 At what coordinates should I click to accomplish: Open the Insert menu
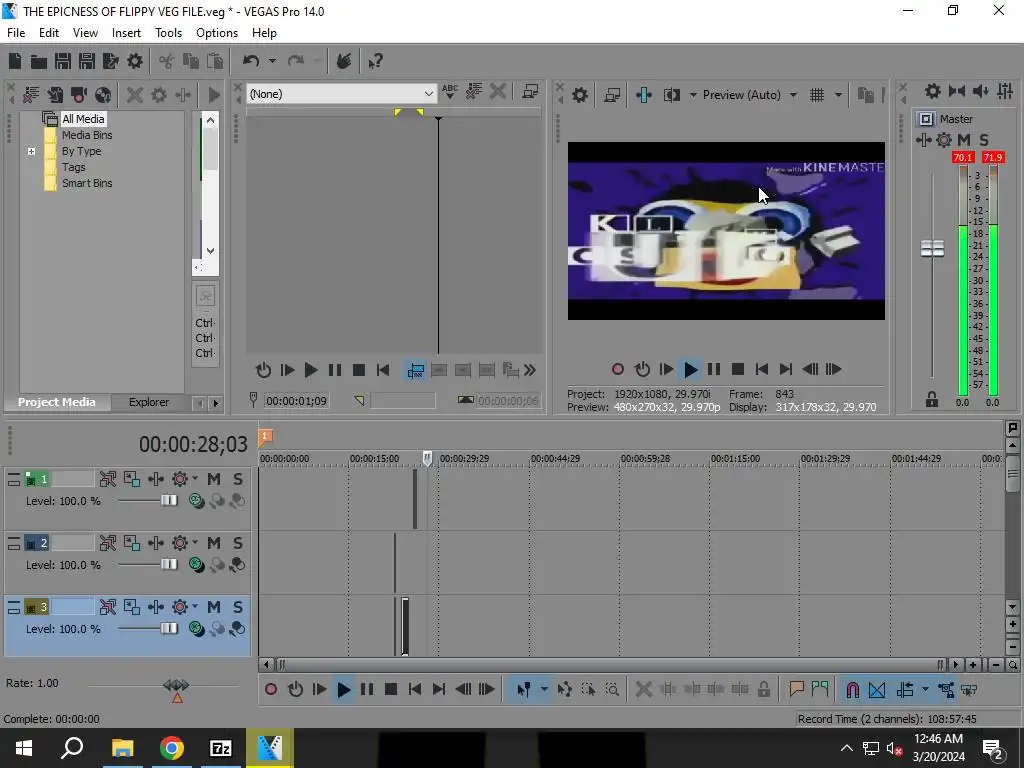tap(126, 33)
